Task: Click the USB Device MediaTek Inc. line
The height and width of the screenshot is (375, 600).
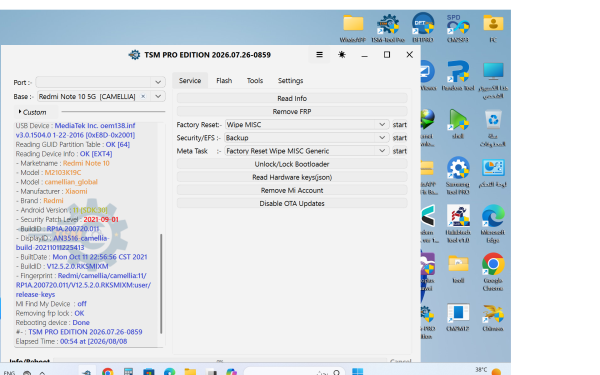Action: (75, 130)
